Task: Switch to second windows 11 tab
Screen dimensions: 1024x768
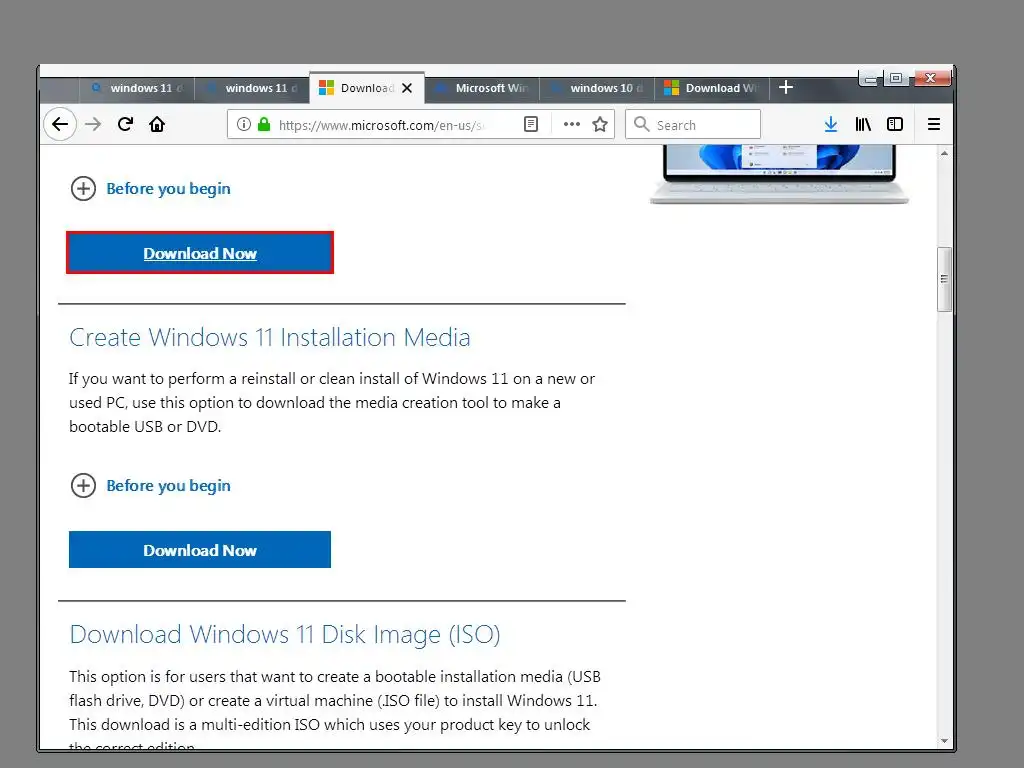Action: click(x=252, y=88)
